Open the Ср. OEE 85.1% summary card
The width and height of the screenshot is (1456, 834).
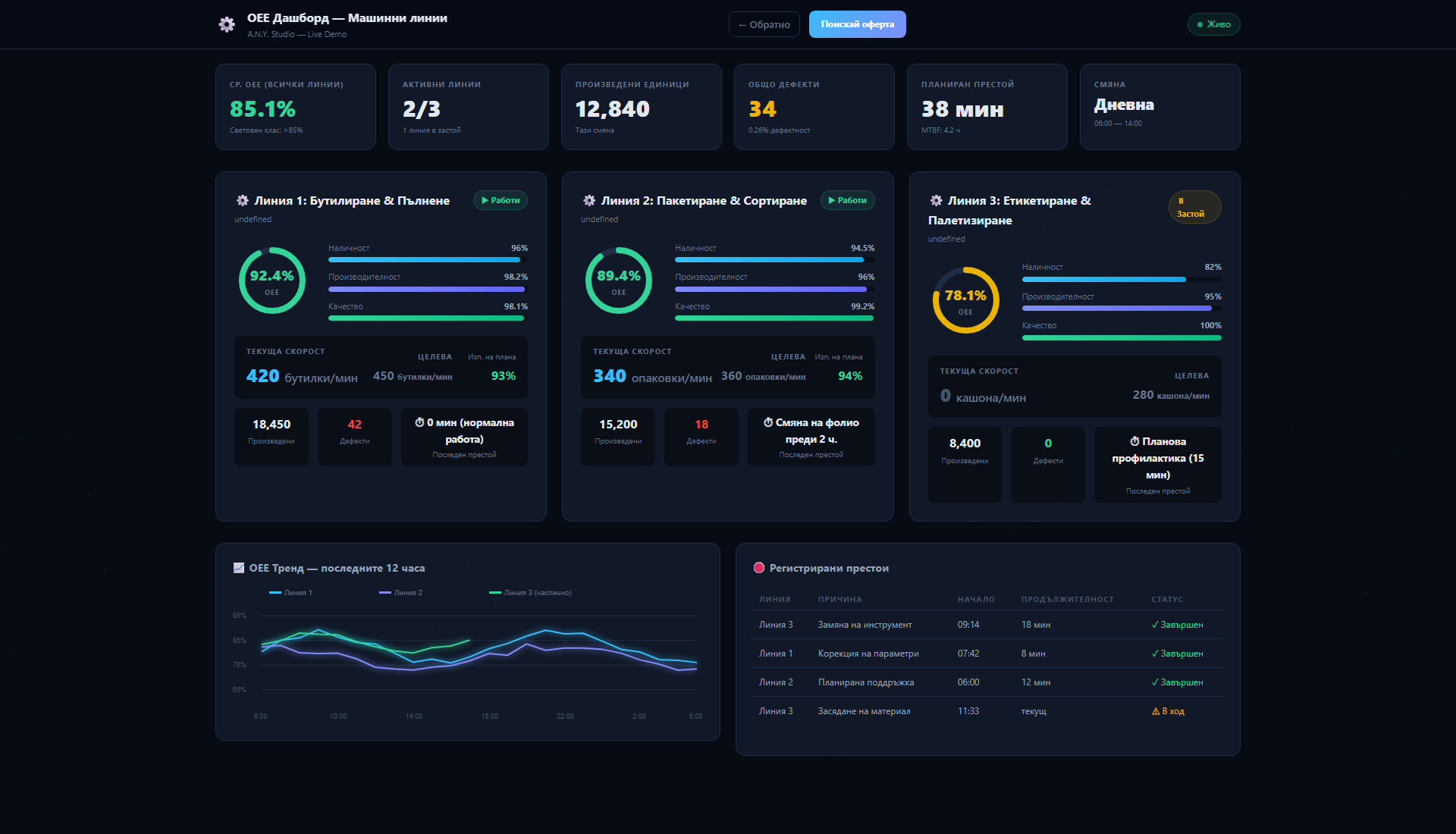pos(296,107)
